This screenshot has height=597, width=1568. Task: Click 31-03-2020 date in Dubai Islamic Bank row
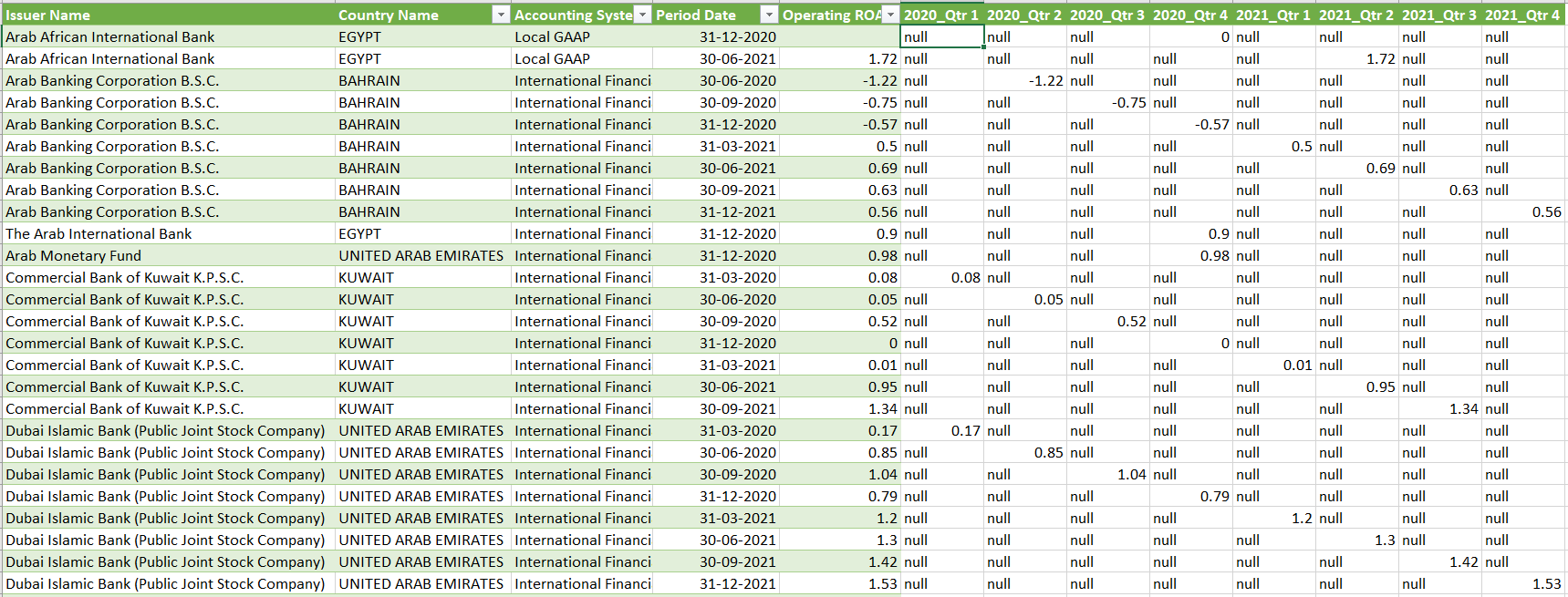pyautogui.click(x=716, y=430)
